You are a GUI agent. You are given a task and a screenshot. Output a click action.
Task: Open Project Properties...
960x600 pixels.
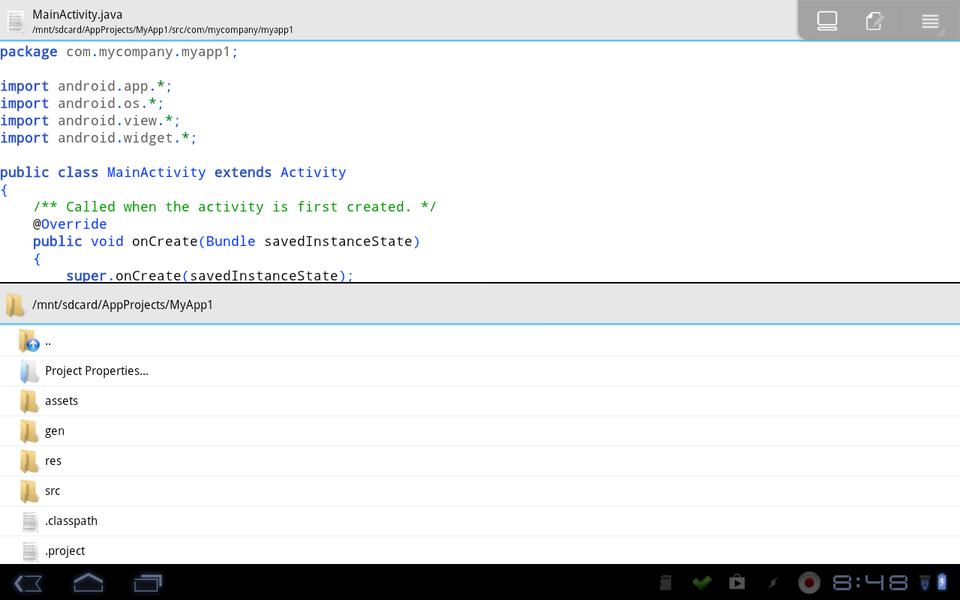click(x=96, y=371)
